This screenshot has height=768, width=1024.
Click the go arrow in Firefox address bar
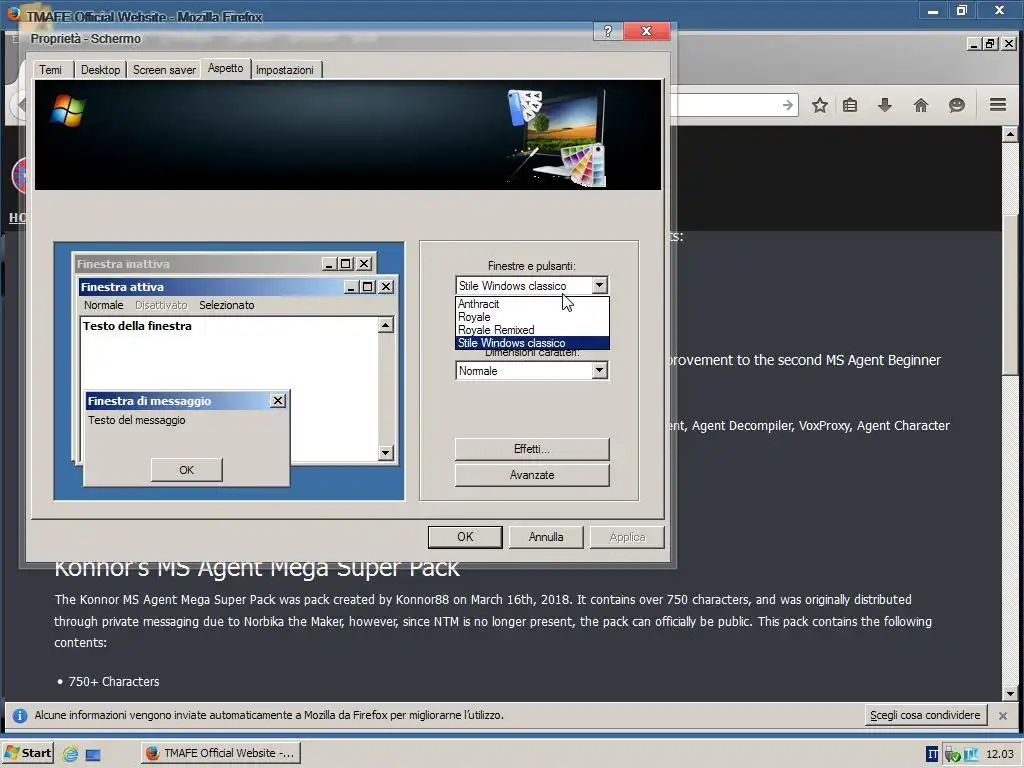(x=788, y=105)
